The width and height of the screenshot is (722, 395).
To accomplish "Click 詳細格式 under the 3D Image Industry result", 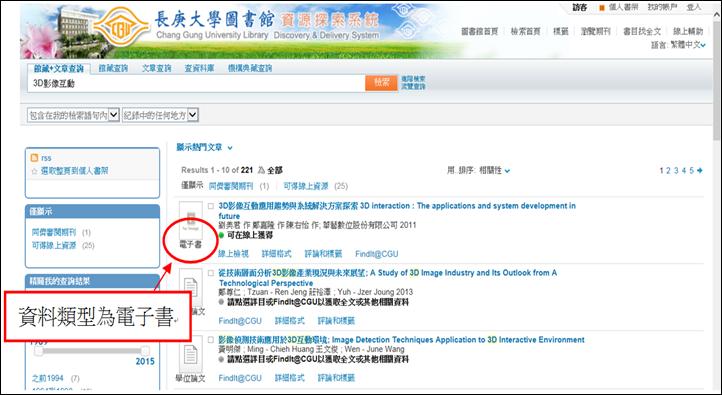I will click(290, 320).
